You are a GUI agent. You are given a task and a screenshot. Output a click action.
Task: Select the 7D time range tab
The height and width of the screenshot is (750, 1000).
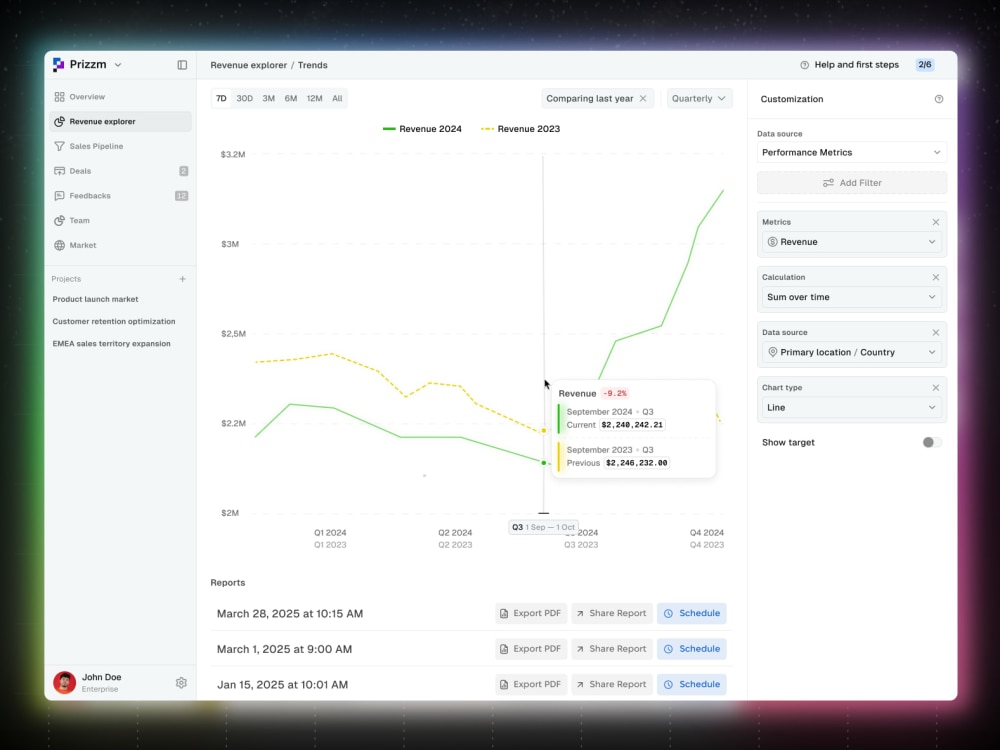coord(221,98)
